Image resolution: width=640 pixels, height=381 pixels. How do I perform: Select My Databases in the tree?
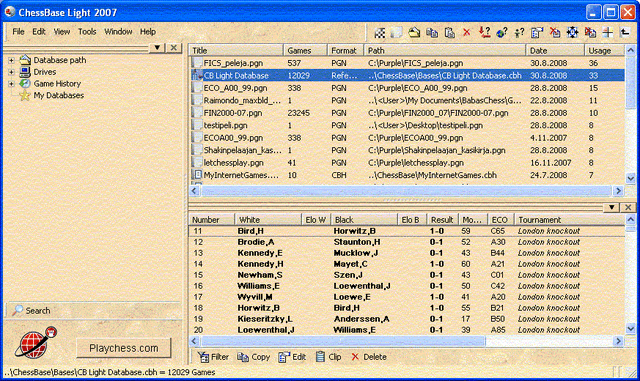coord(58,96)
